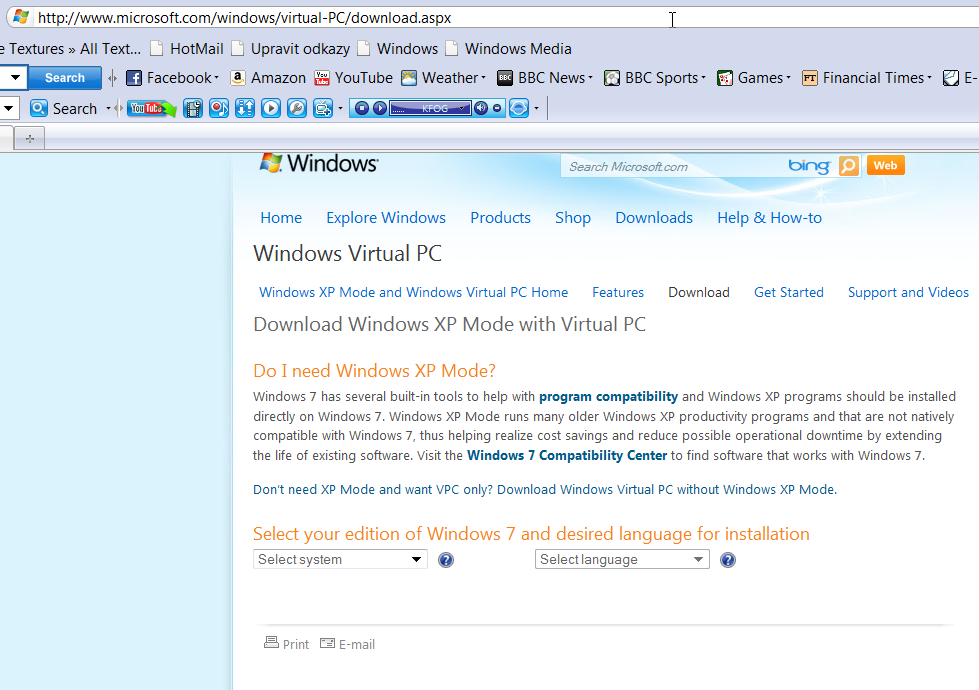Switch to the Features tab
Screen dimensions: 979x690
coord(617,292)
